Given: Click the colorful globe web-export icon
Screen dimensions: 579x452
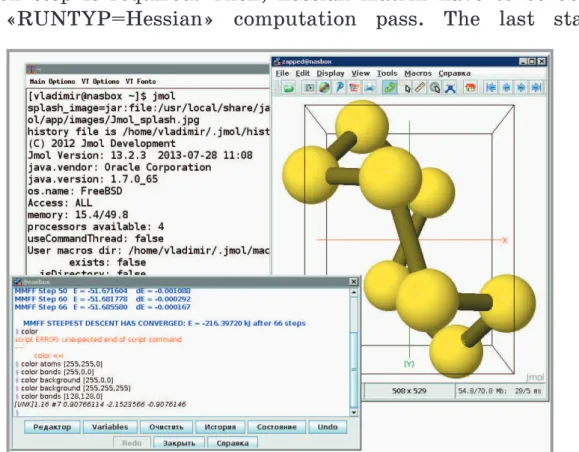Looking at the screenshot, I should [x=324, y=88].
